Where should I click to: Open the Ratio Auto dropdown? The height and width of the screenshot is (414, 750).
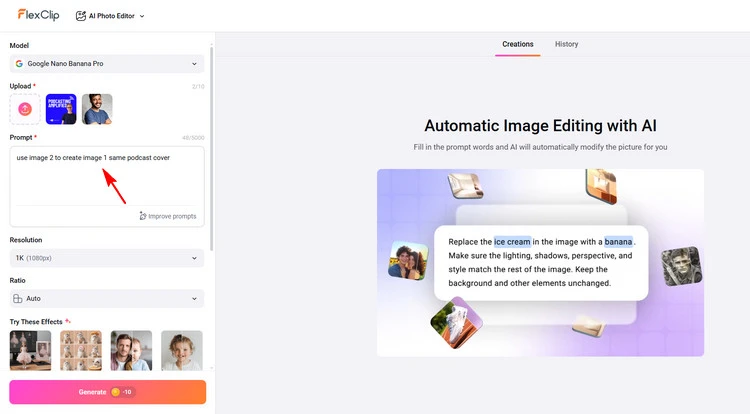[x=107, y=299]
